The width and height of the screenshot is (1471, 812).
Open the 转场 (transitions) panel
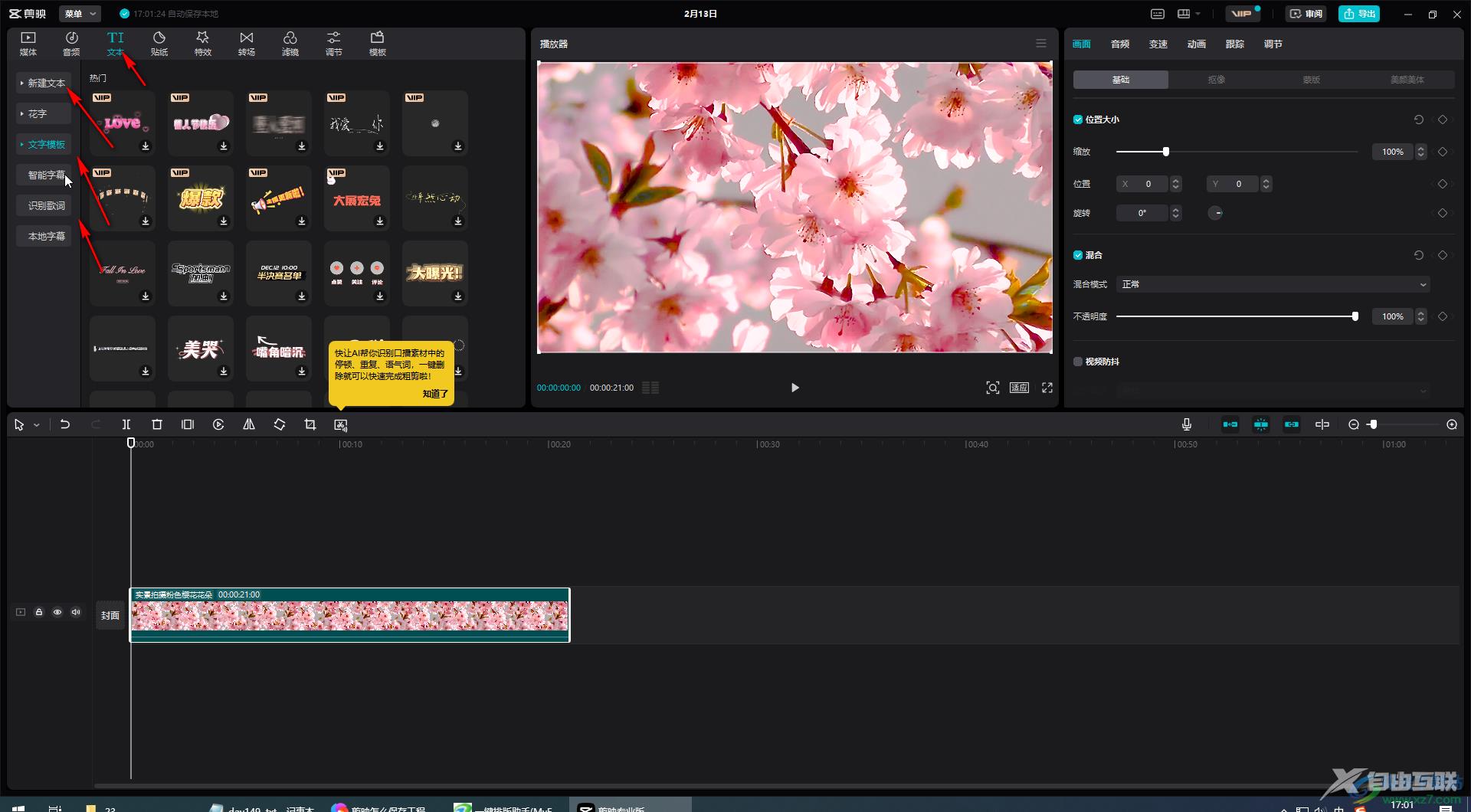point(247,44)
